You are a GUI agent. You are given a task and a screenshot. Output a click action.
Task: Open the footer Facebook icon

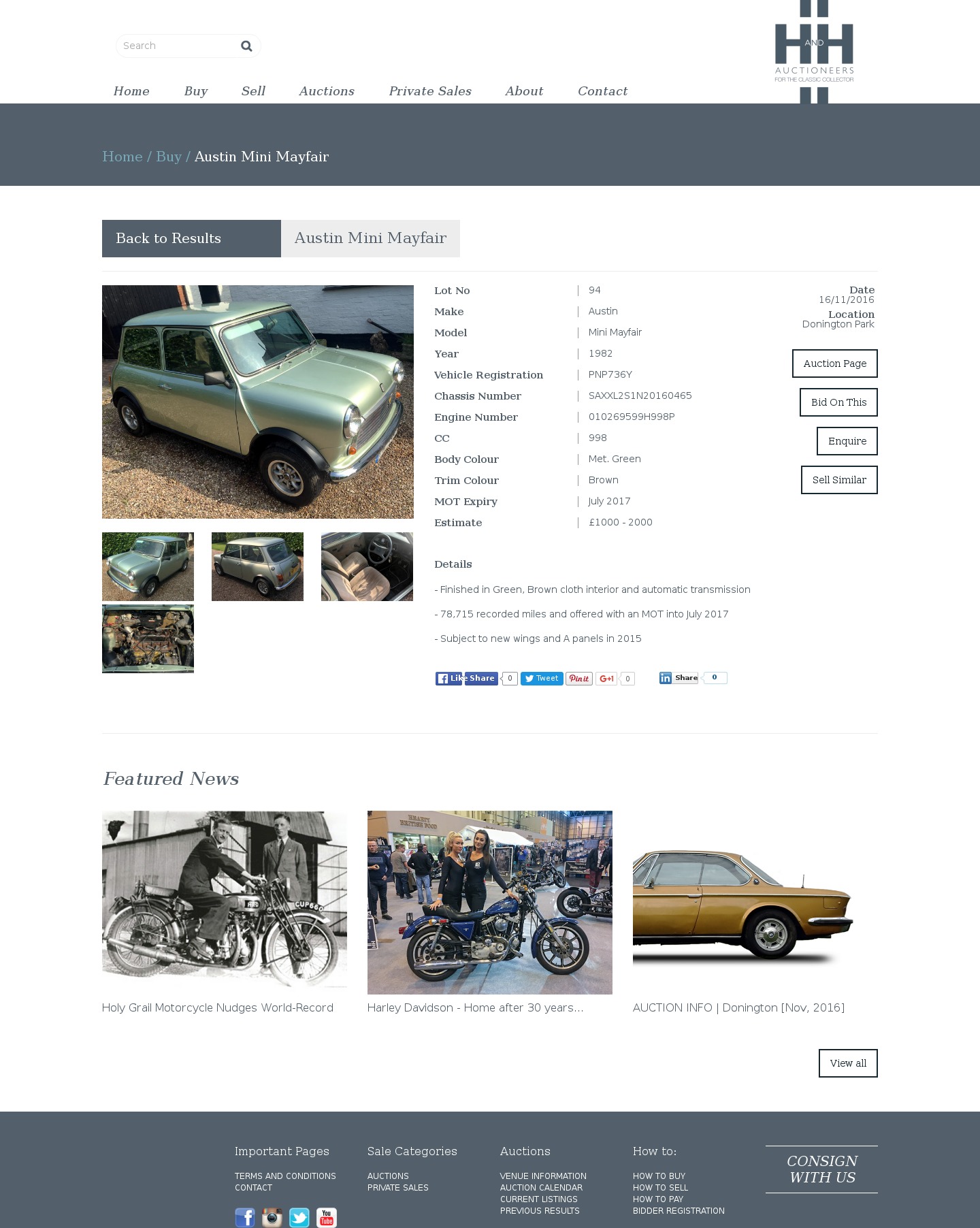(245, 1217)
